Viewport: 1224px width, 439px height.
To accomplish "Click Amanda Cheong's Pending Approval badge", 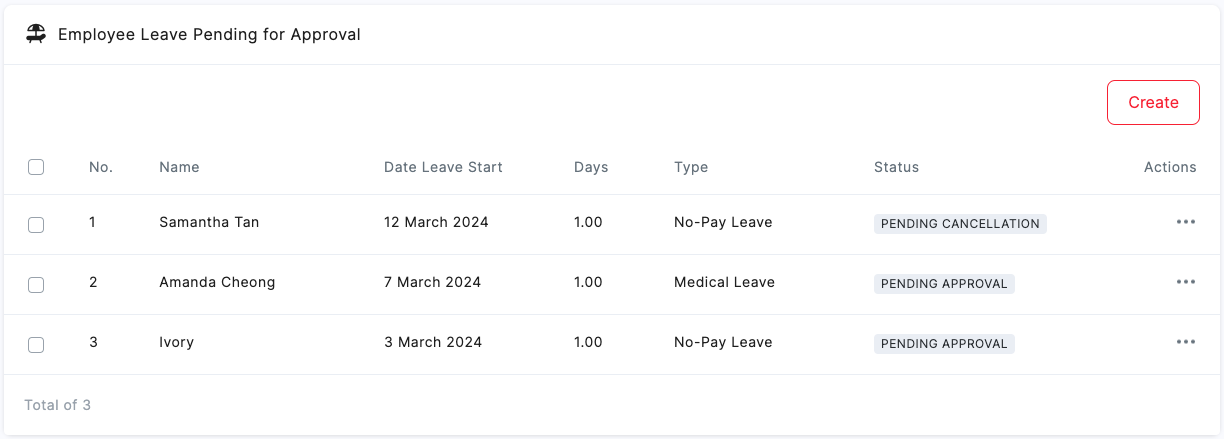I will coord(944,284).
